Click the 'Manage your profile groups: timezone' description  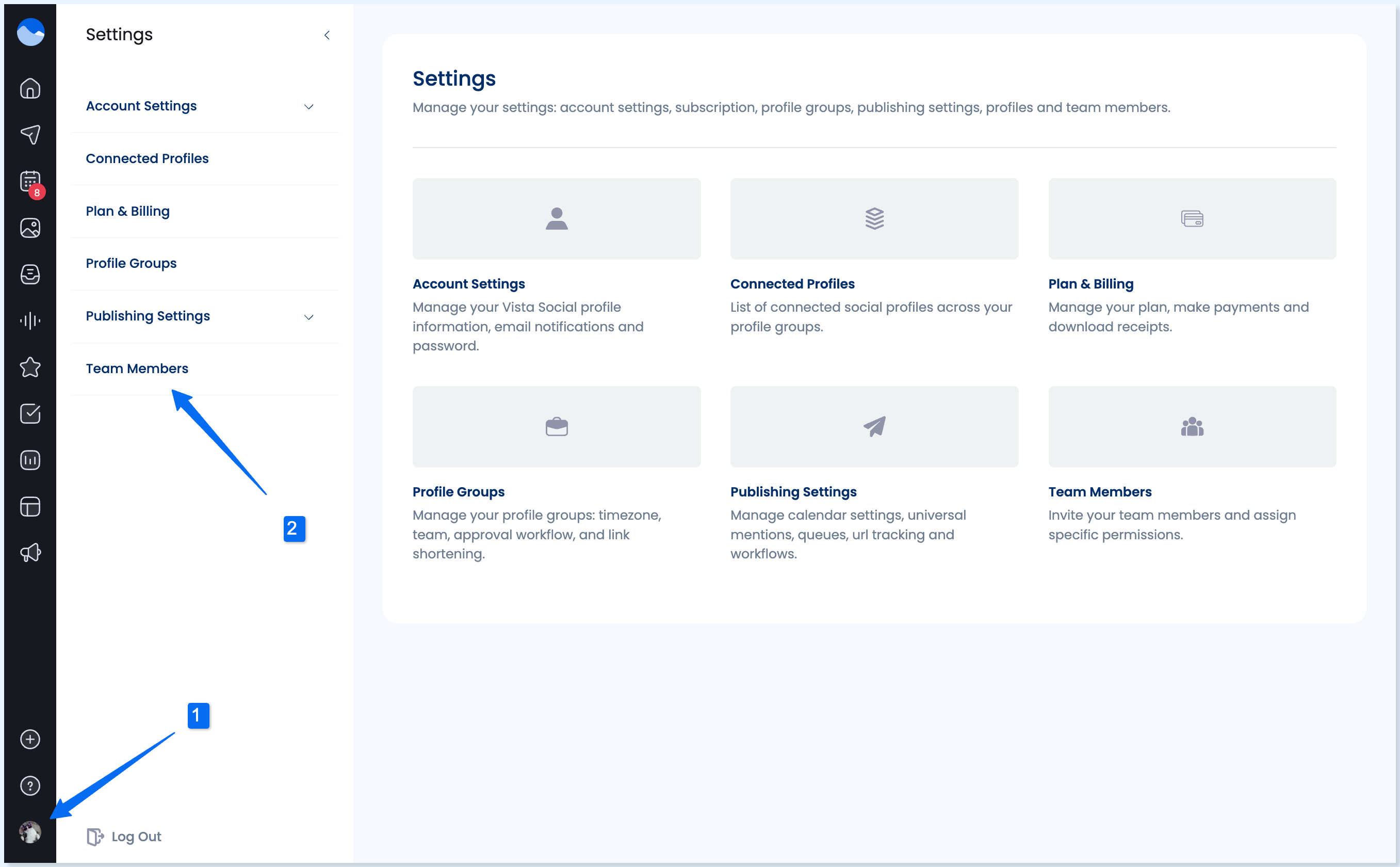[537, 535]
